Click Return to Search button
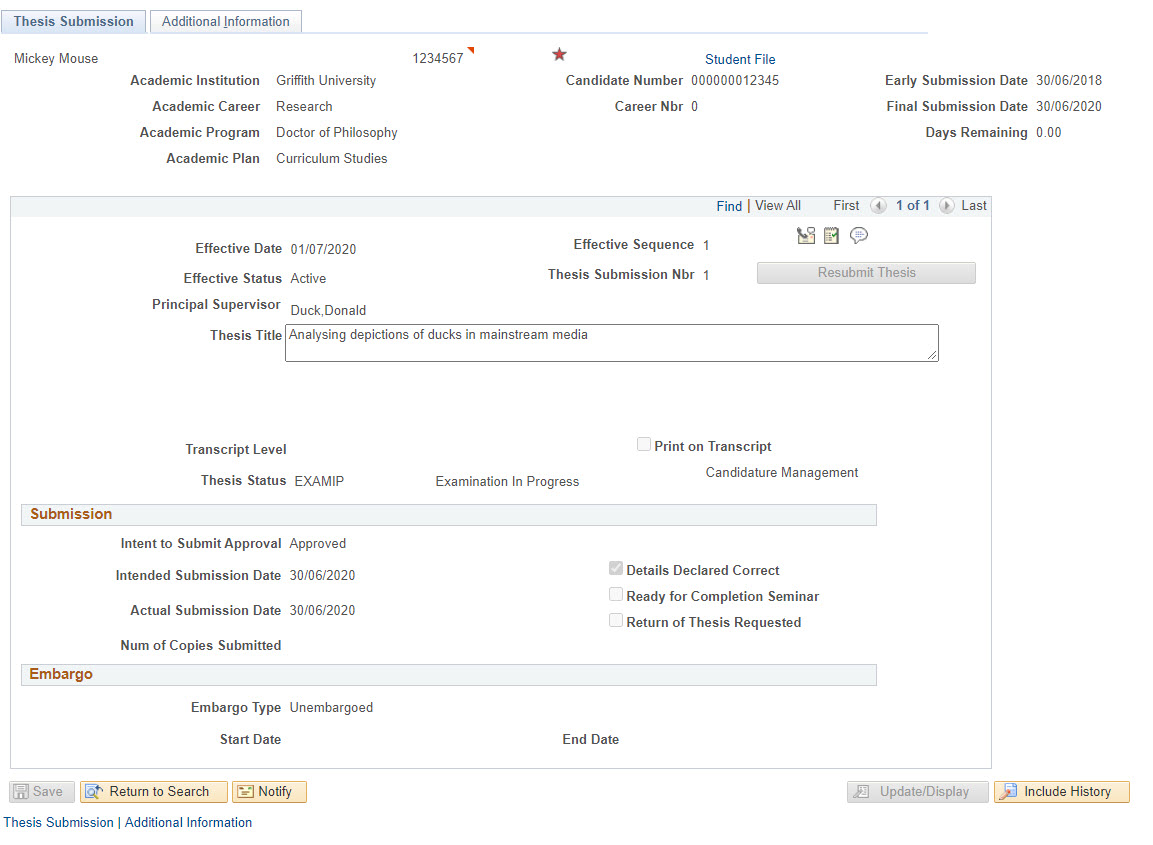 [x=154, y=791]
